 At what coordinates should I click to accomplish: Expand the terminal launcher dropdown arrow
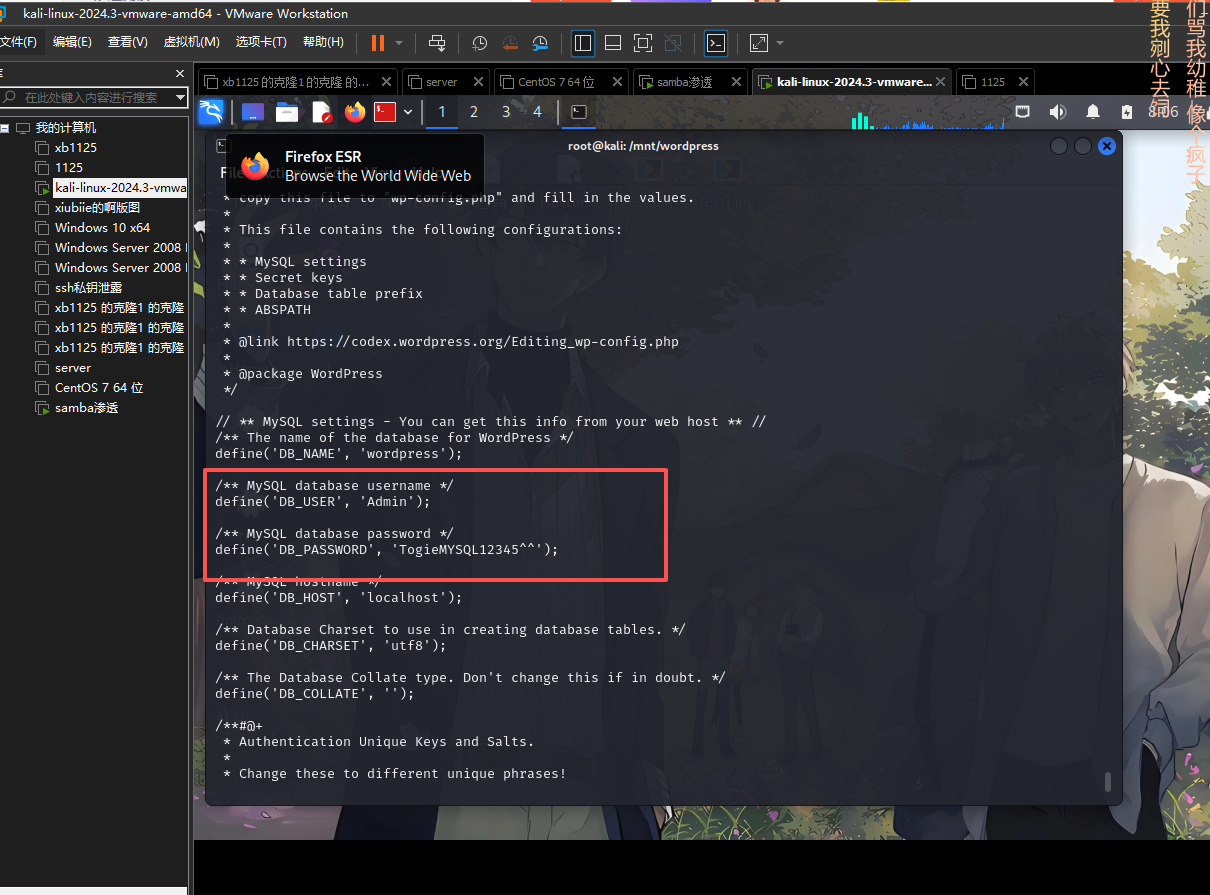click(408, 112)
